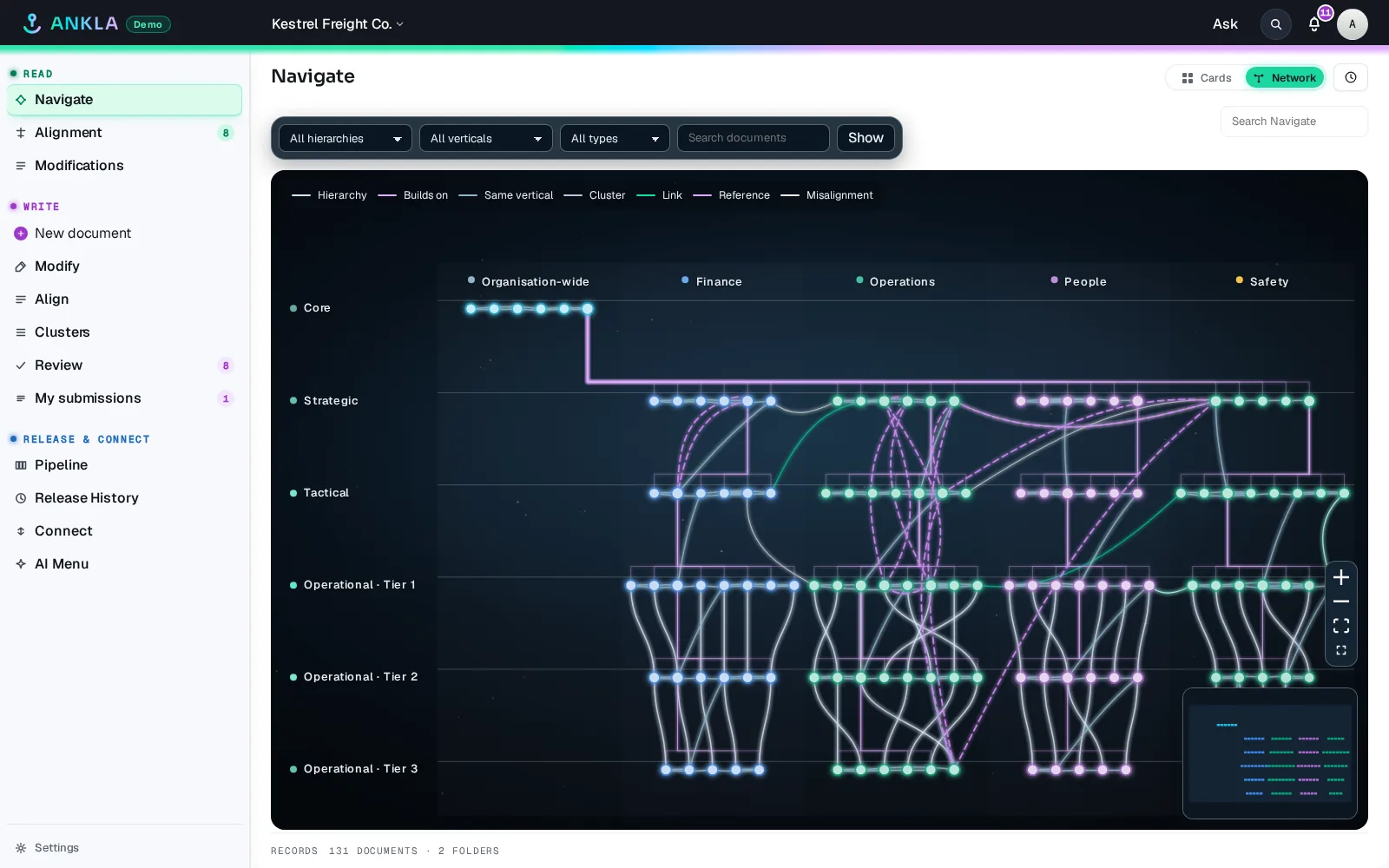Viewport: 1389px width, 868px height.
Task: Select the Finance column header
Action: click(711, 282)
